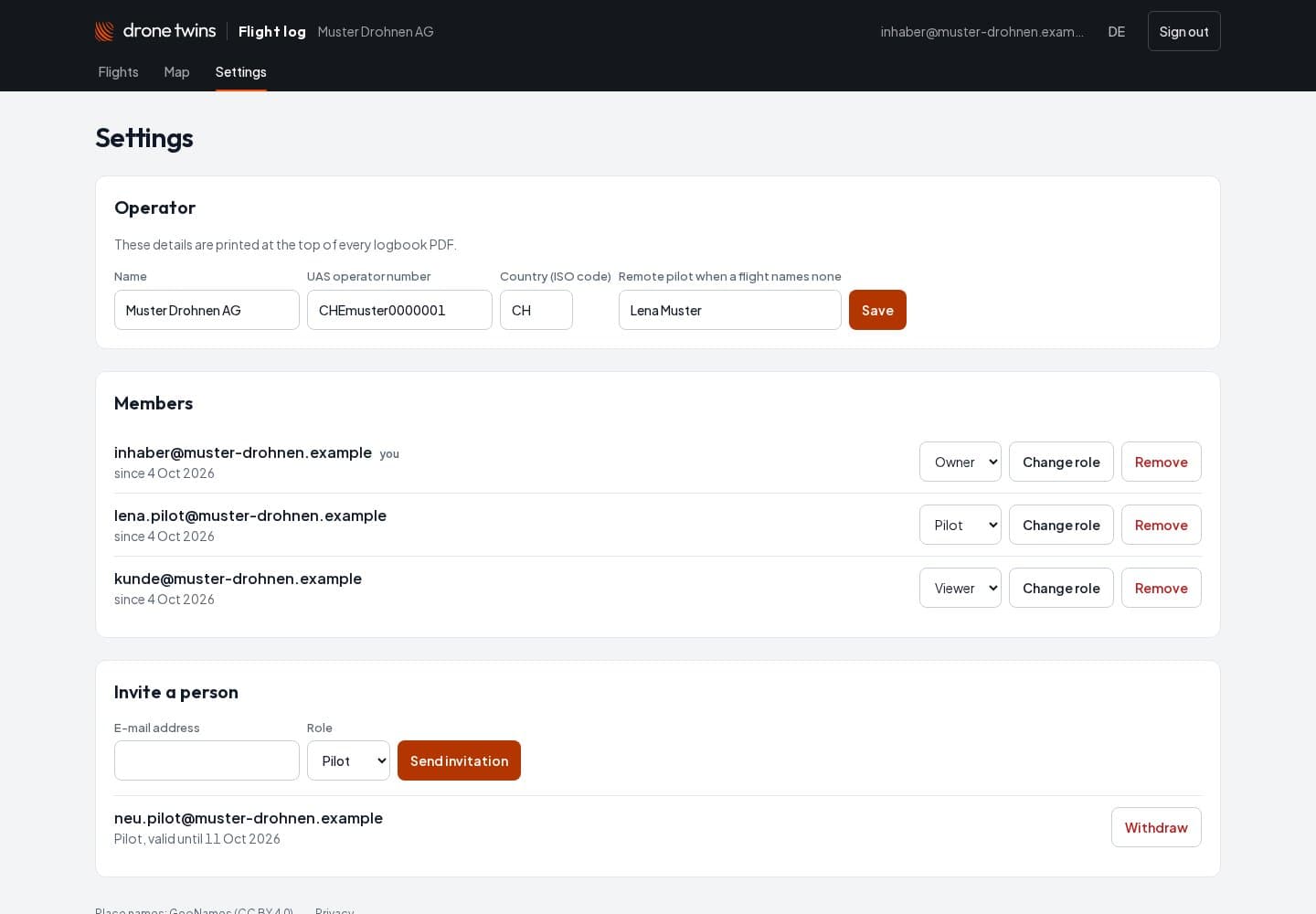Save the operator details
Image resolution: width=1316 pixels, height=914 pixels.
coord(877,310)
